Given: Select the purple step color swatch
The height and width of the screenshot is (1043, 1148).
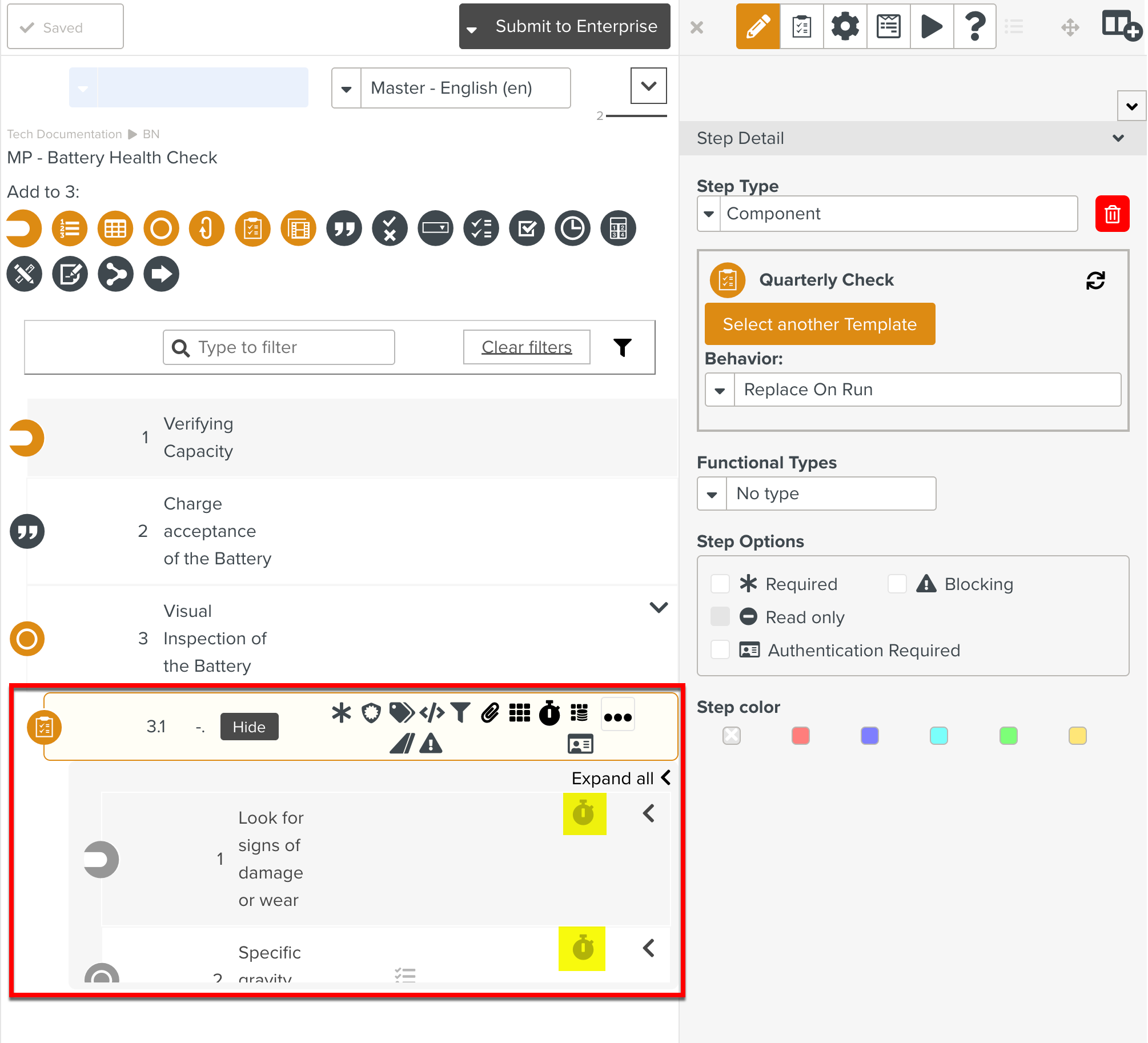Looking at the screenshot, I should click(869, 736).
